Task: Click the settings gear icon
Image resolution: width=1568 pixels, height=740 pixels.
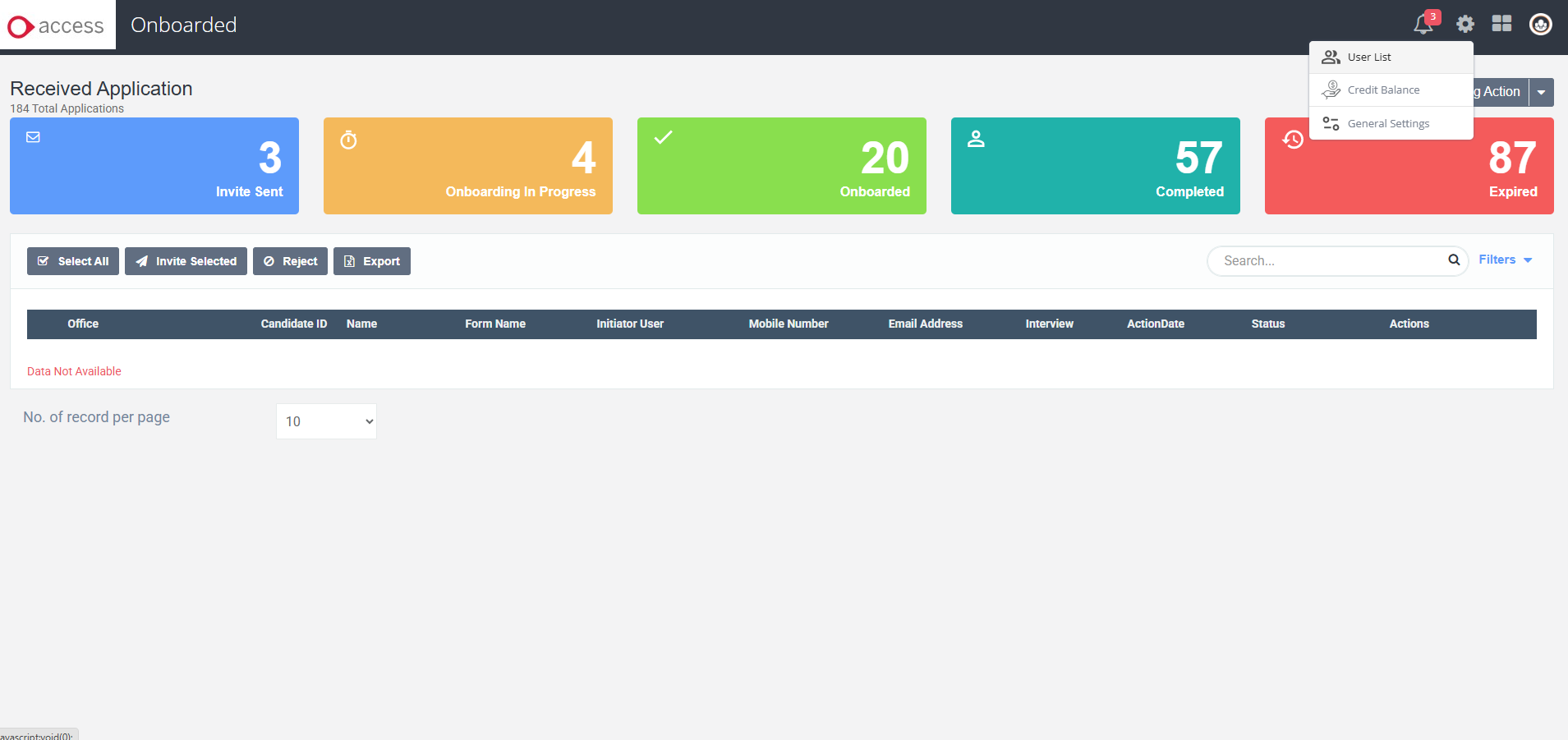Action: coord(1464,24)
